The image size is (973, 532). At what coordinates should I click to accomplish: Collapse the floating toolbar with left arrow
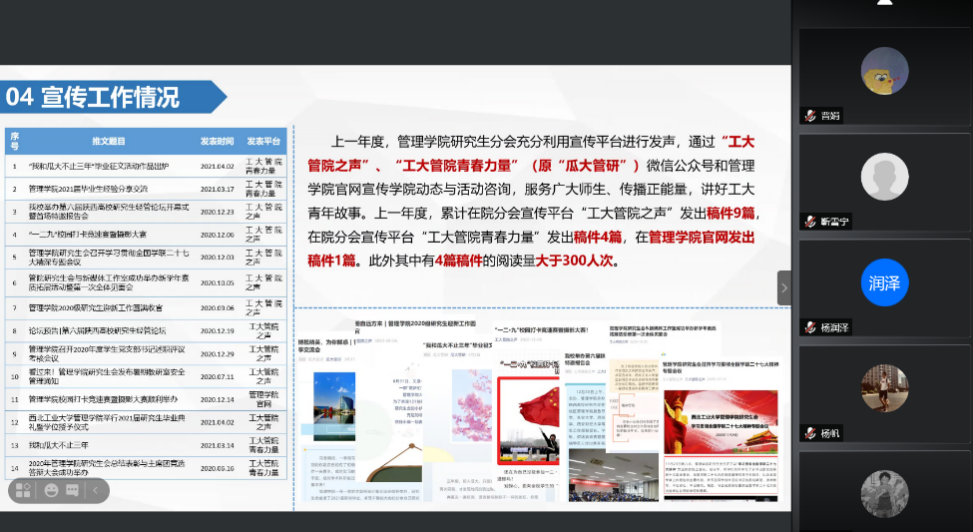point(96,491)
